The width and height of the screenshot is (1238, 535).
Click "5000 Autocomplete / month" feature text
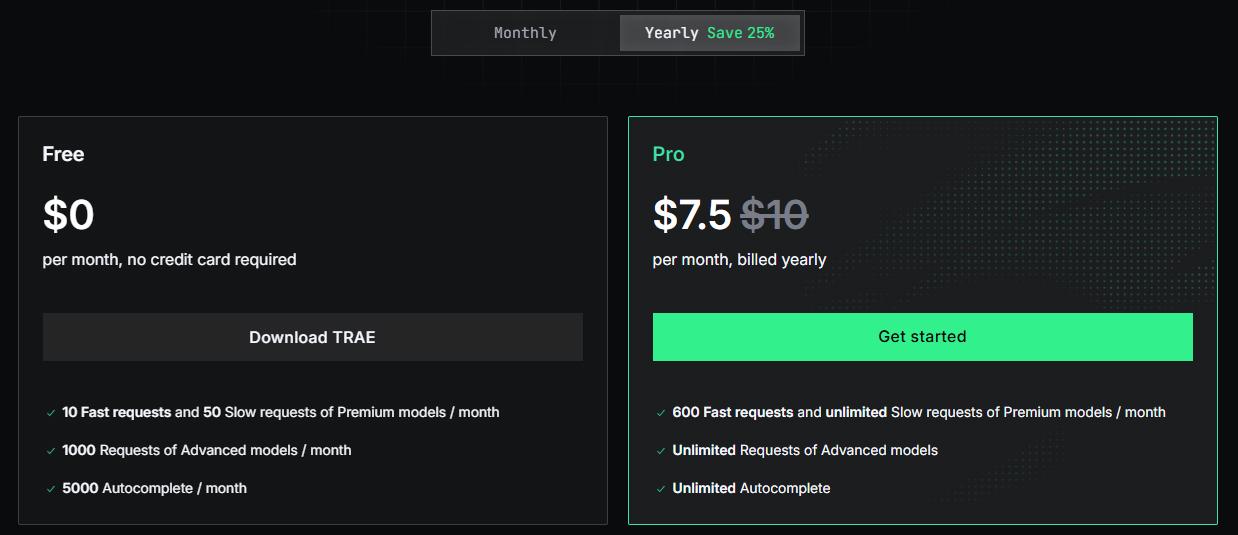[154, 489]
